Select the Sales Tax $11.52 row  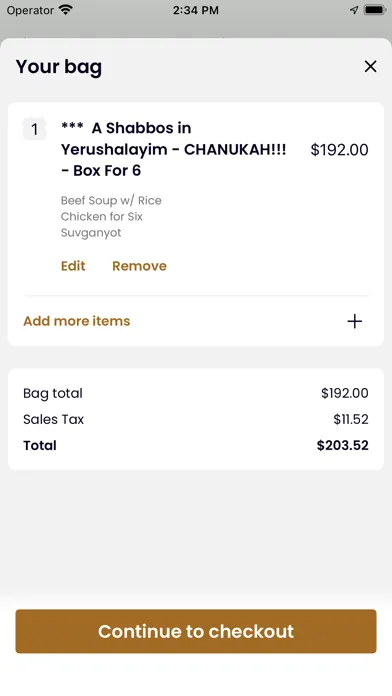196,419
